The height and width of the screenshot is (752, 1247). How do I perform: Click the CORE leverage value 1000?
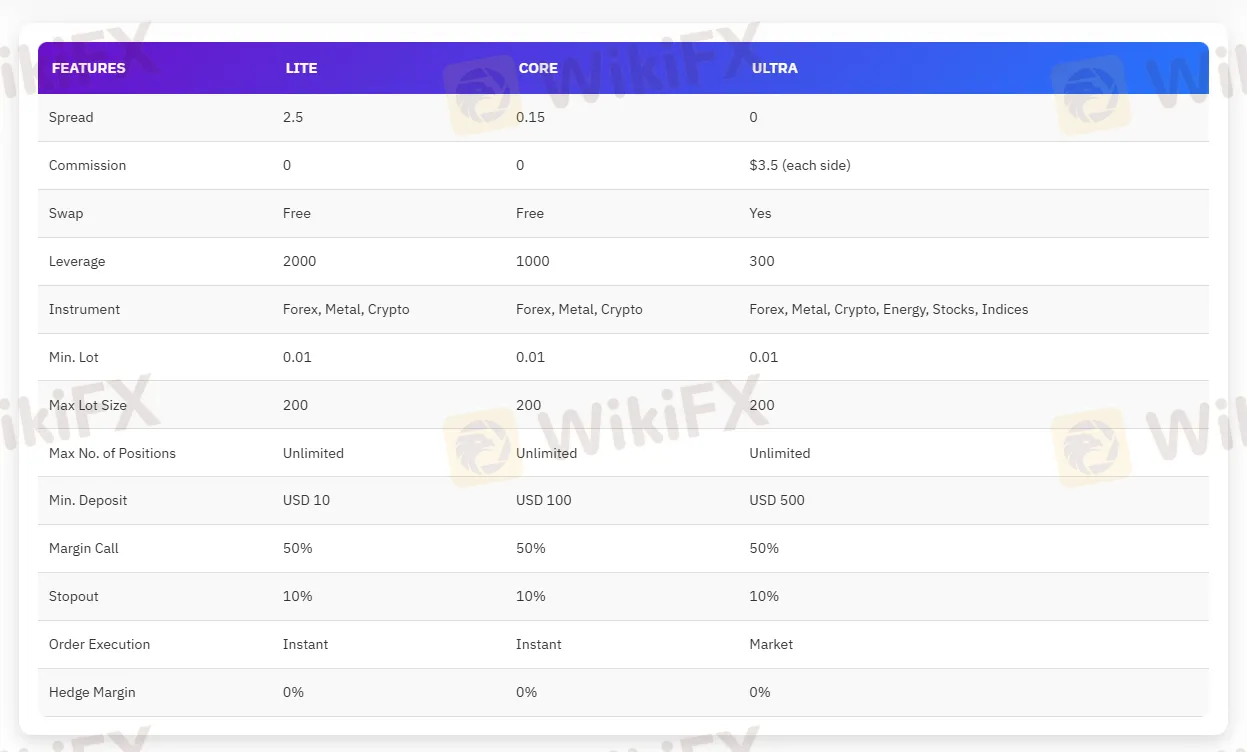click(532, 261)
